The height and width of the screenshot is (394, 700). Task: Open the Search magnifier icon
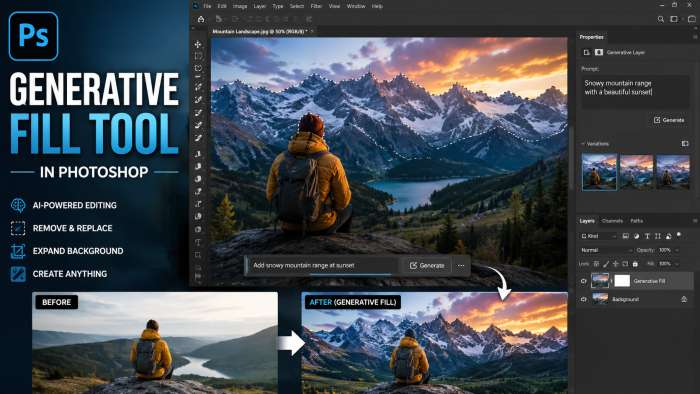click(x=661, y=19)
